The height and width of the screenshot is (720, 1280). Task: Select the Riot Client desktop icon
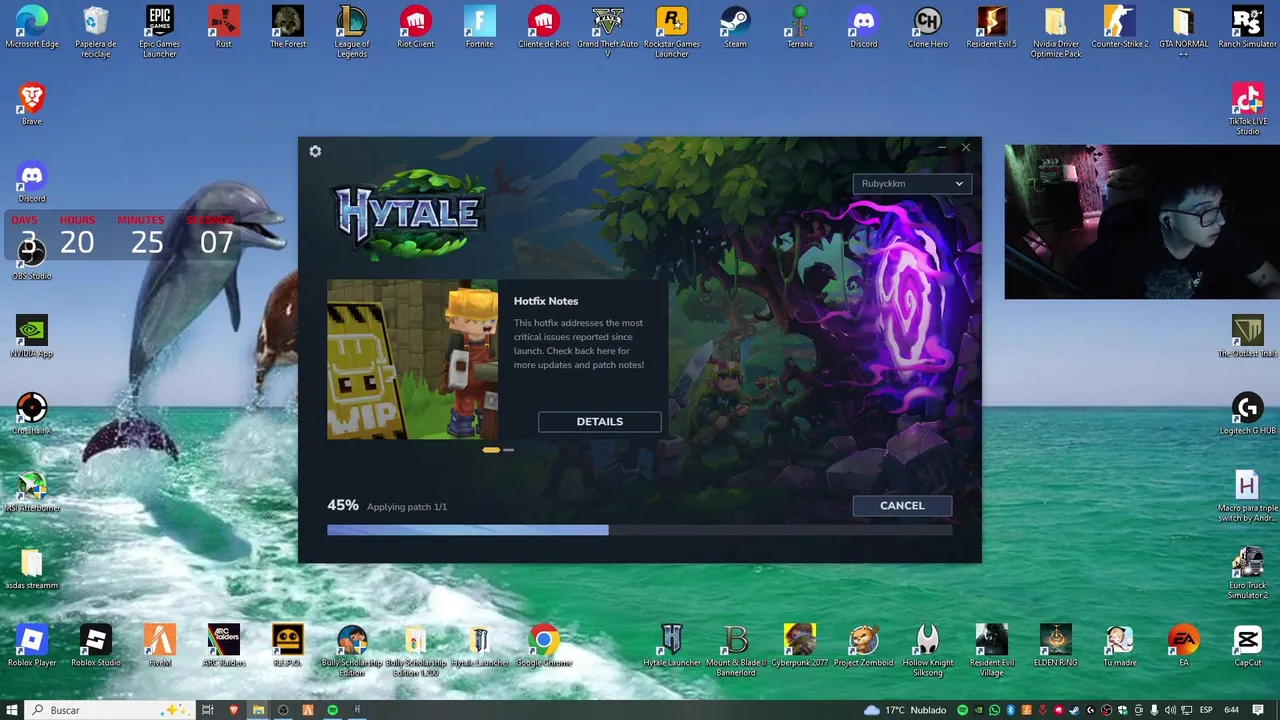coord(416,27)
